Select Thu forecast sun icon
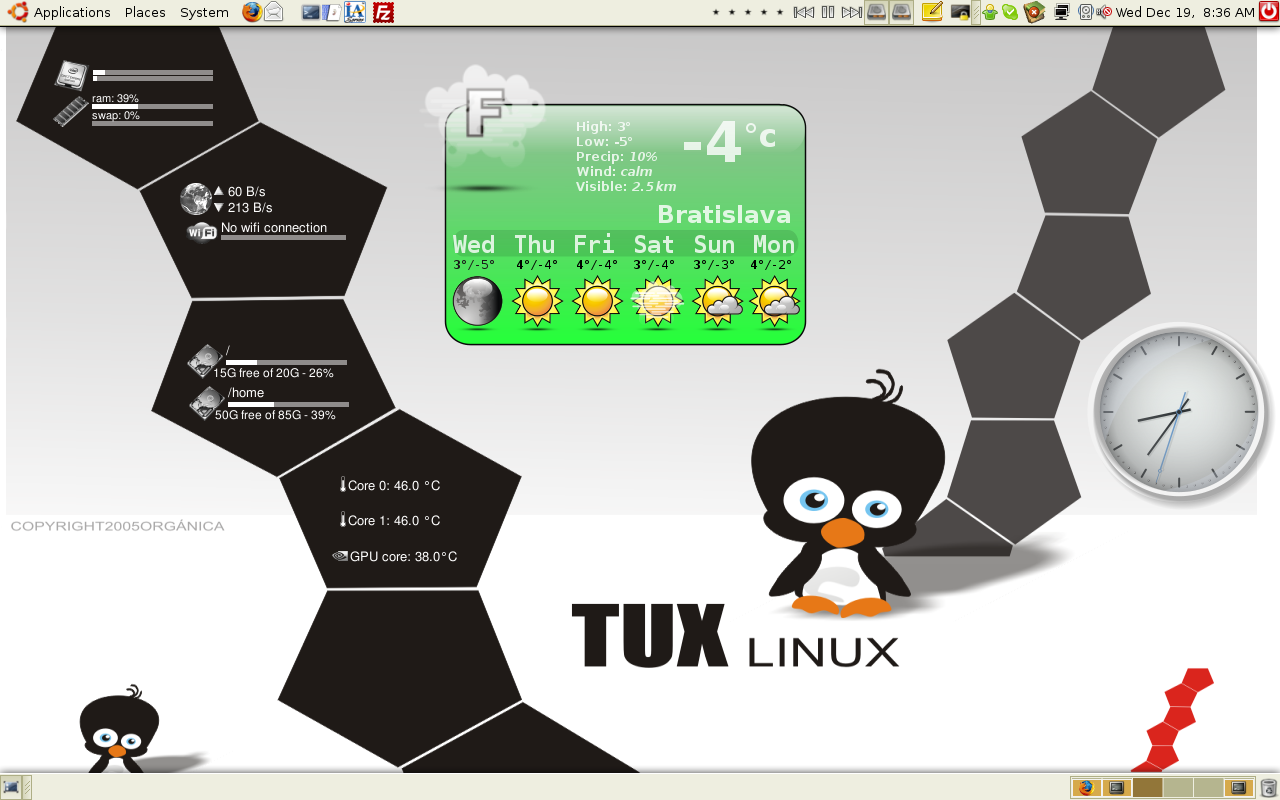The image size is (1280, 800). tap(537, 301)
